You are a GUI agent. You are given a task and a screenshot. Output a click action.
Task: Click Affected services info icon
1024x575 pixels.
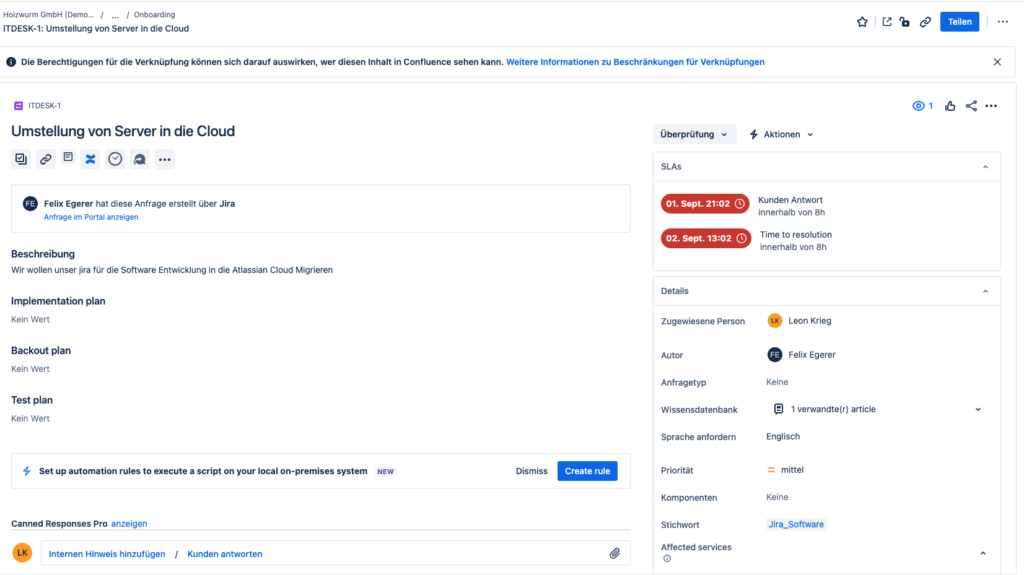pyautogui.click(x=667, y=559)
